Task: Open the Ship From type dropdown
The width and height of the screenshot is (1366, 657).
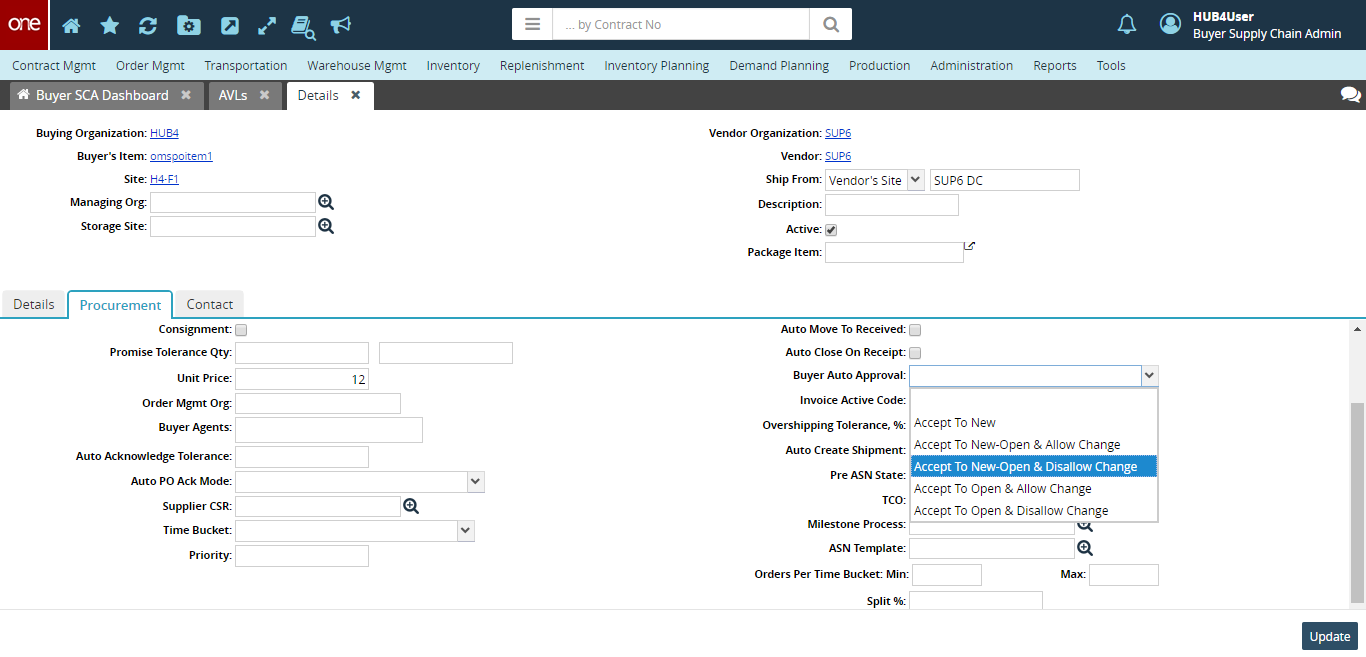Action: (915, 180)
